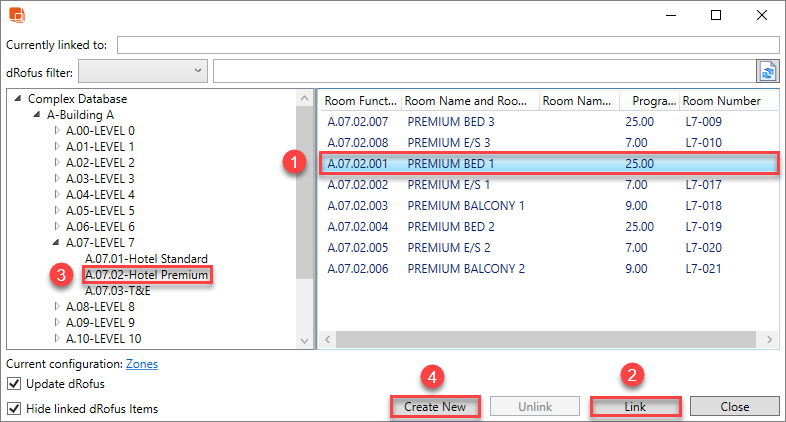Open the Zones configuration link
This screenshot has width=786, height=422.
[x=141, y=365]
